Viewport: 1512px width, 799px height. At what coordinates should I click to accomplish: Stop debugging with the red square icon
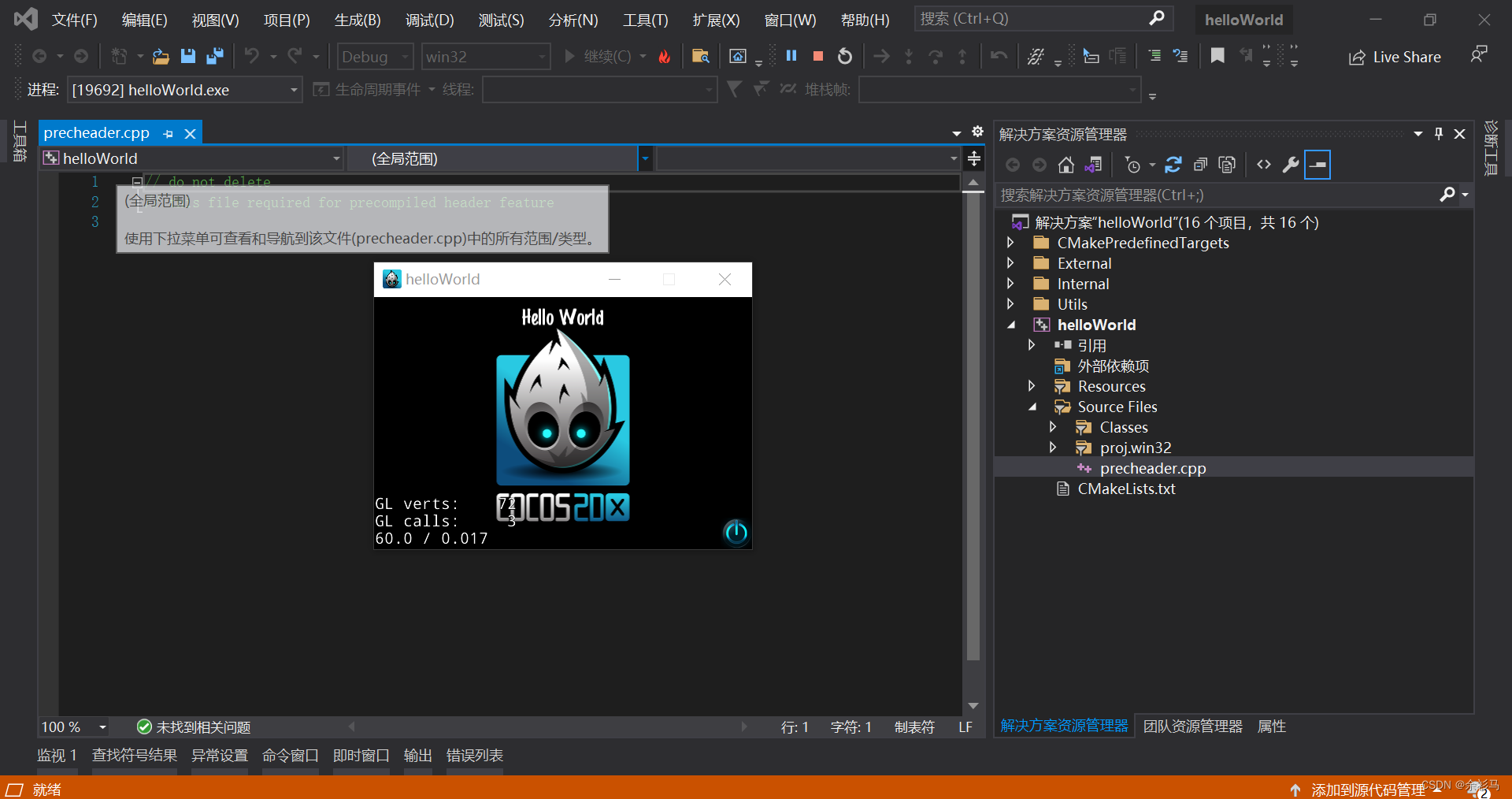coord(818,56)
